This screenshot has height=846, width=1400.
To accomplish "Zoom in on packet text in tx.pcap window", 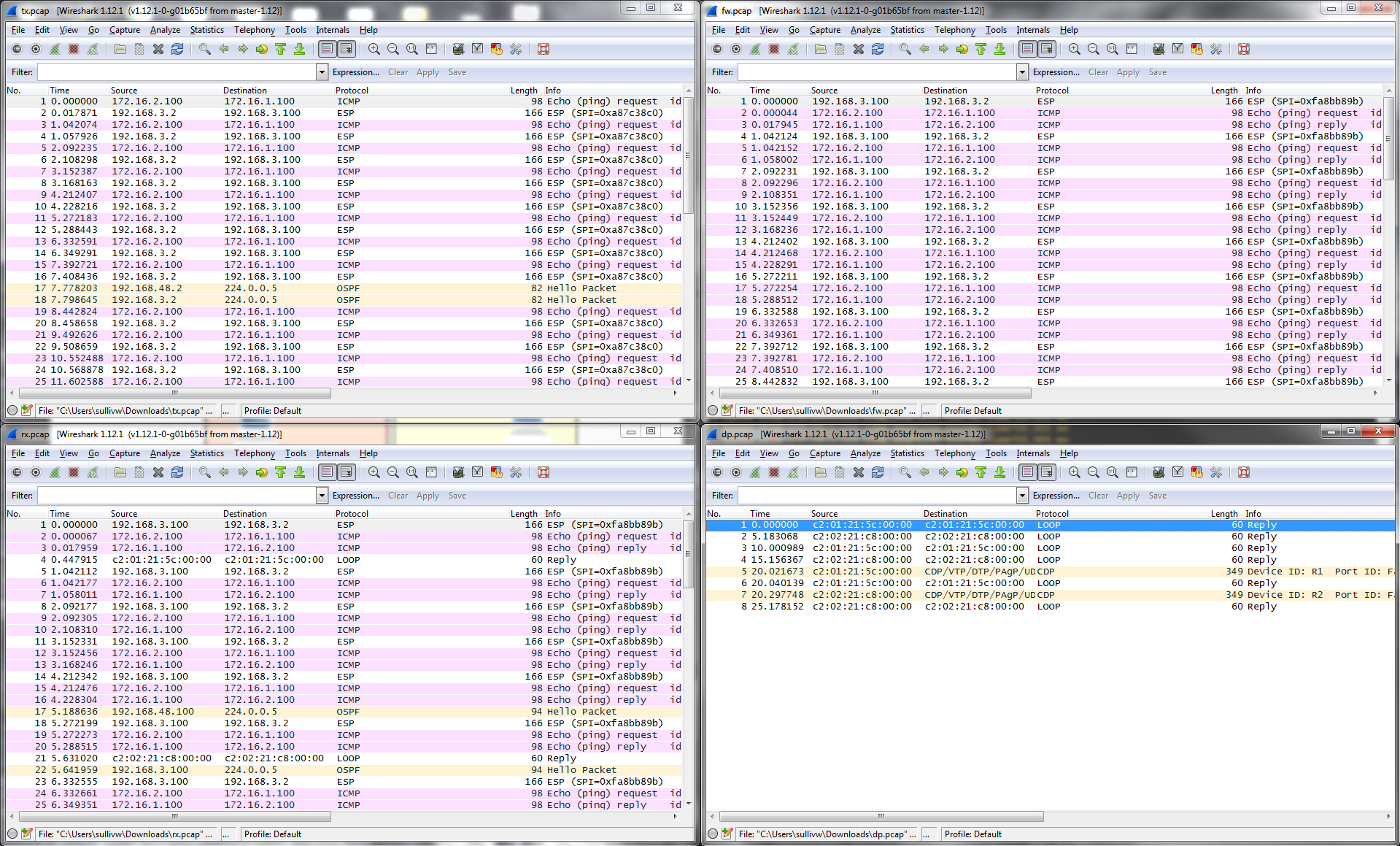I will click(374, 49).
